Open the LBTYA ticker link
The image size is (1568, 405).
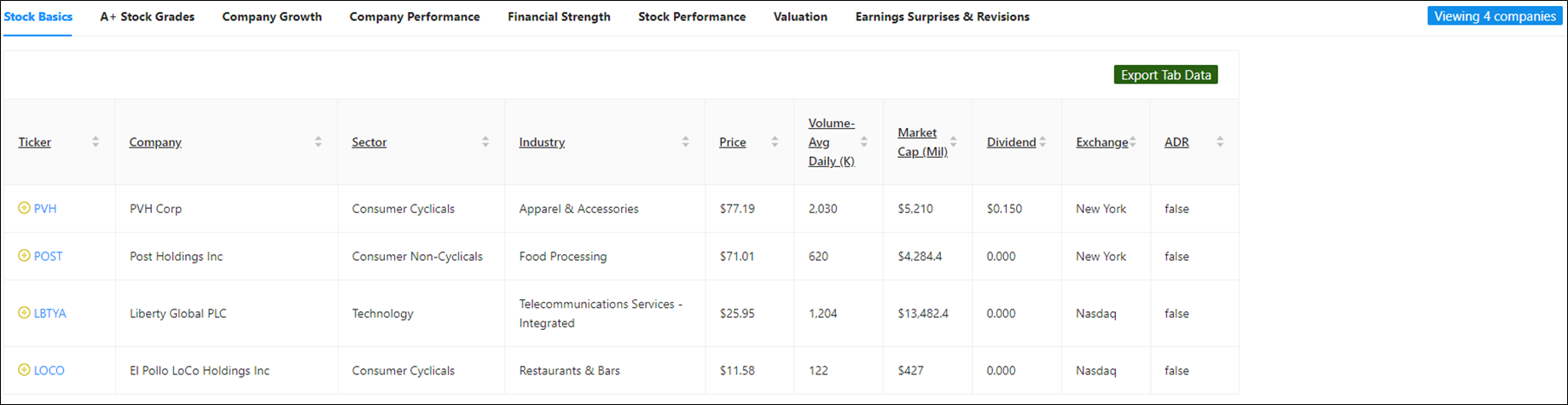(x=49, y=314)
